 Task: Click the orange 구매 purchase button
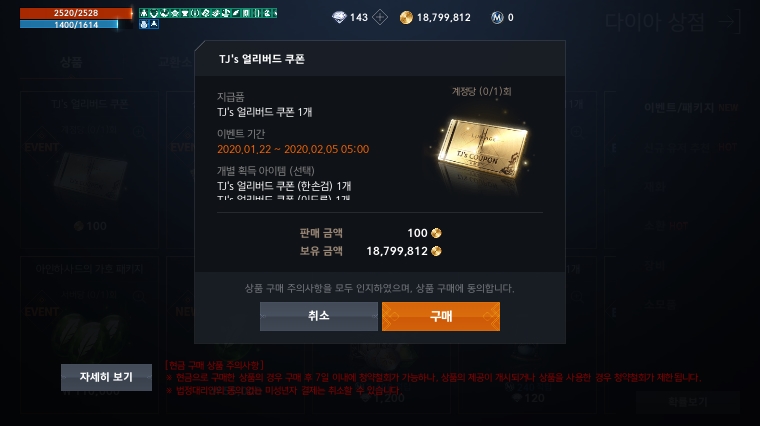pyautogui.click(x=441, y=316)
